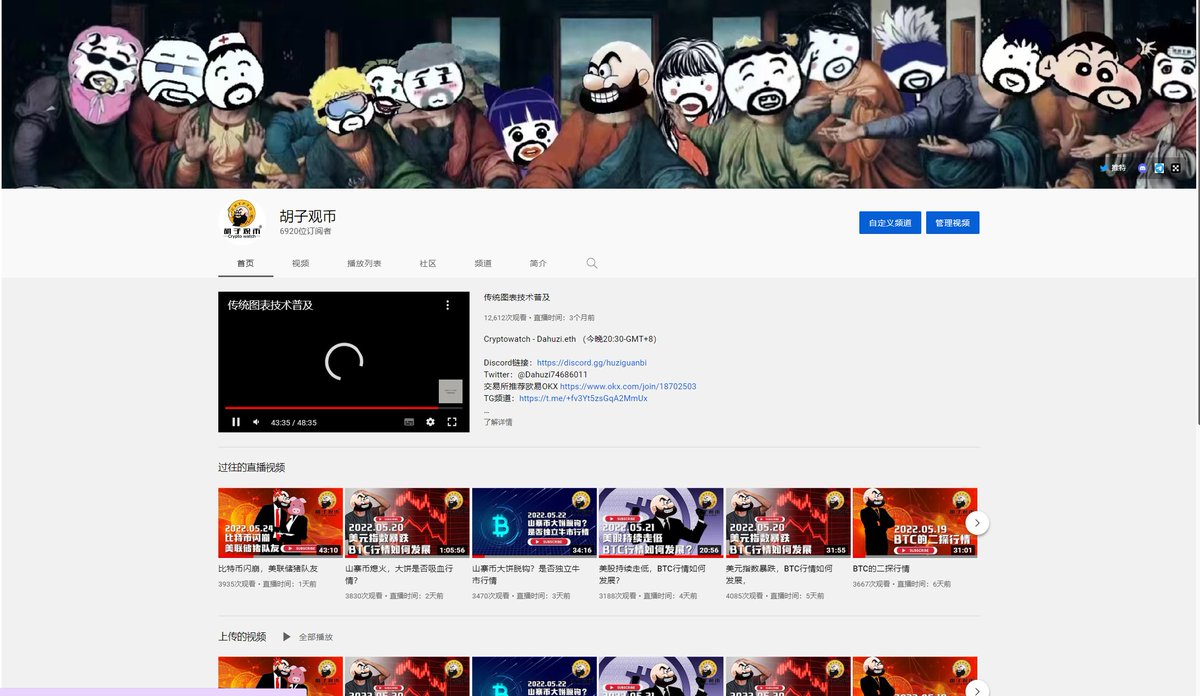This screenshot has height=696, width=1200.
Task: Switch to the 社区 tab
Action: 428,263
